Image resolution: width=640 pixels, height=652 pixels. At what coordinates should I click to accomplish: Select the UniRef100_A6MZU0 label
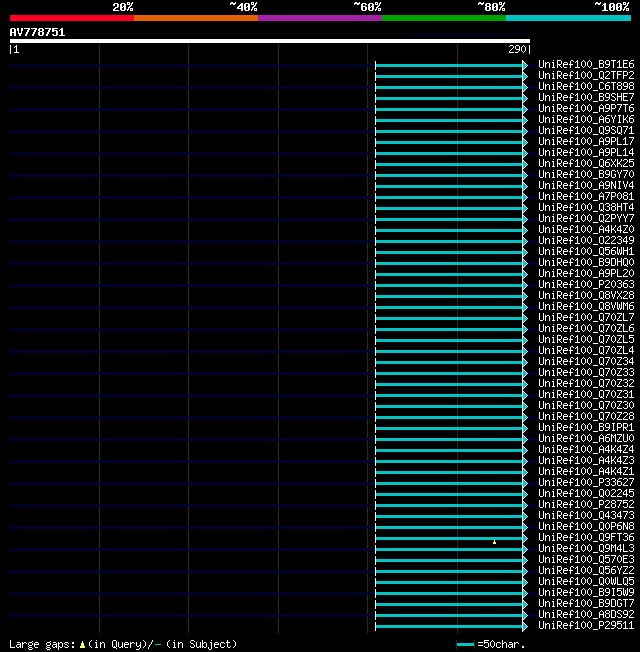click(586, 439)
